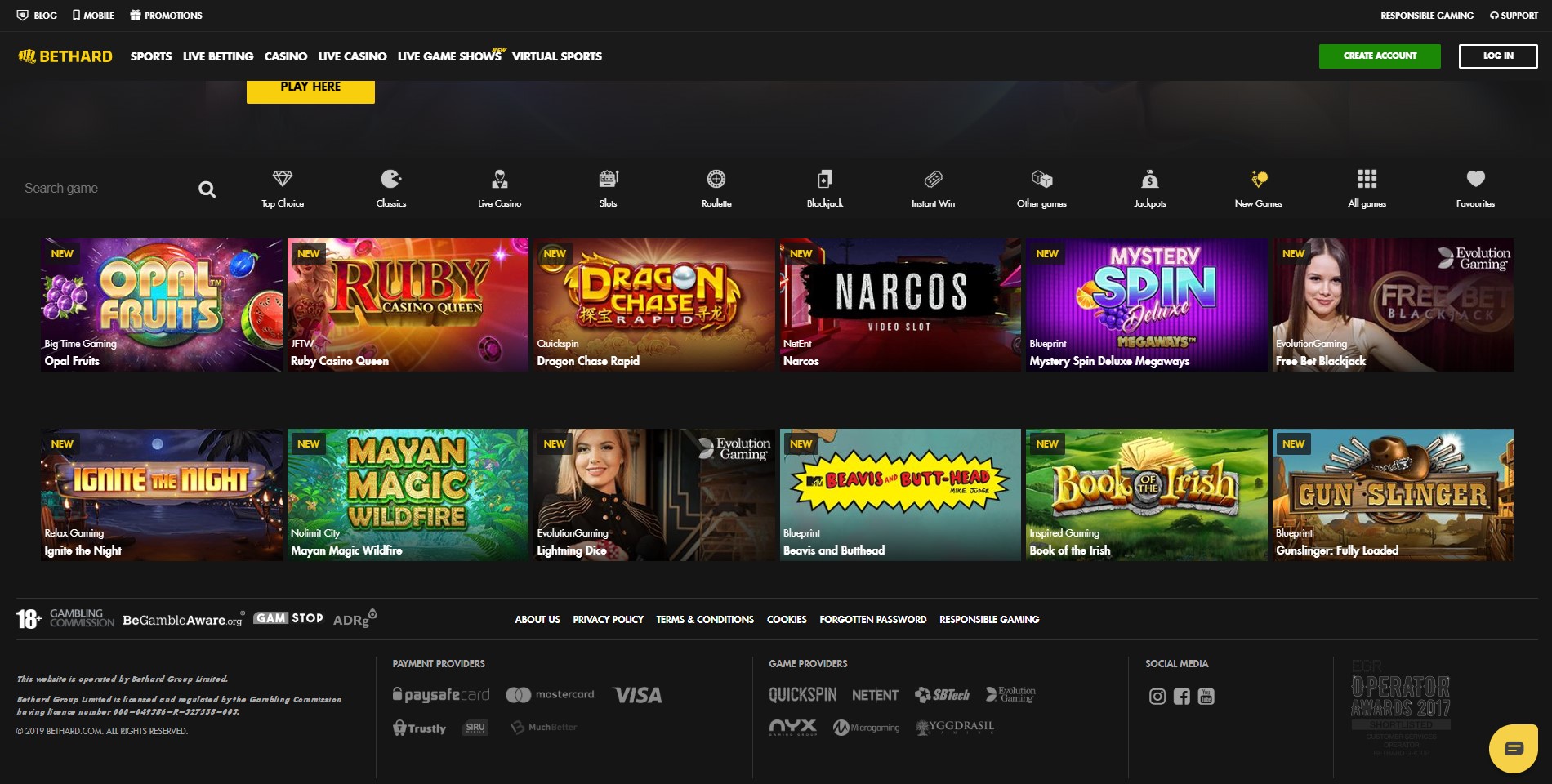Open the Jackpots money bag category

[x=1150, y=189]
